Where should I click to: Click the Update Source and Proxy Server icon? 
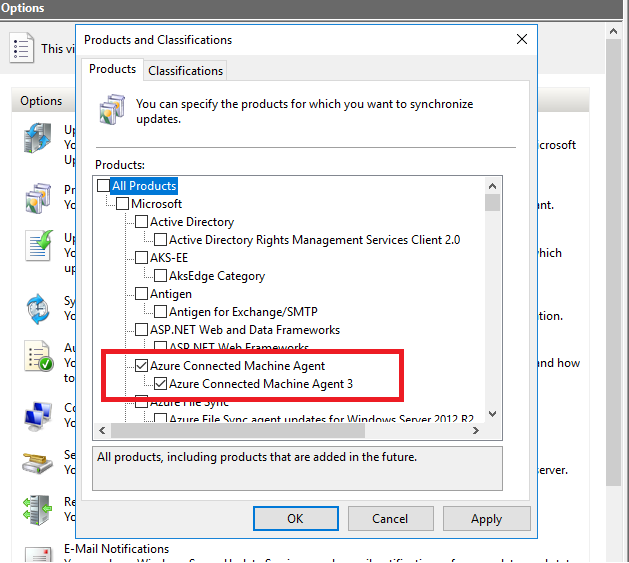click(x=38, y=138)
